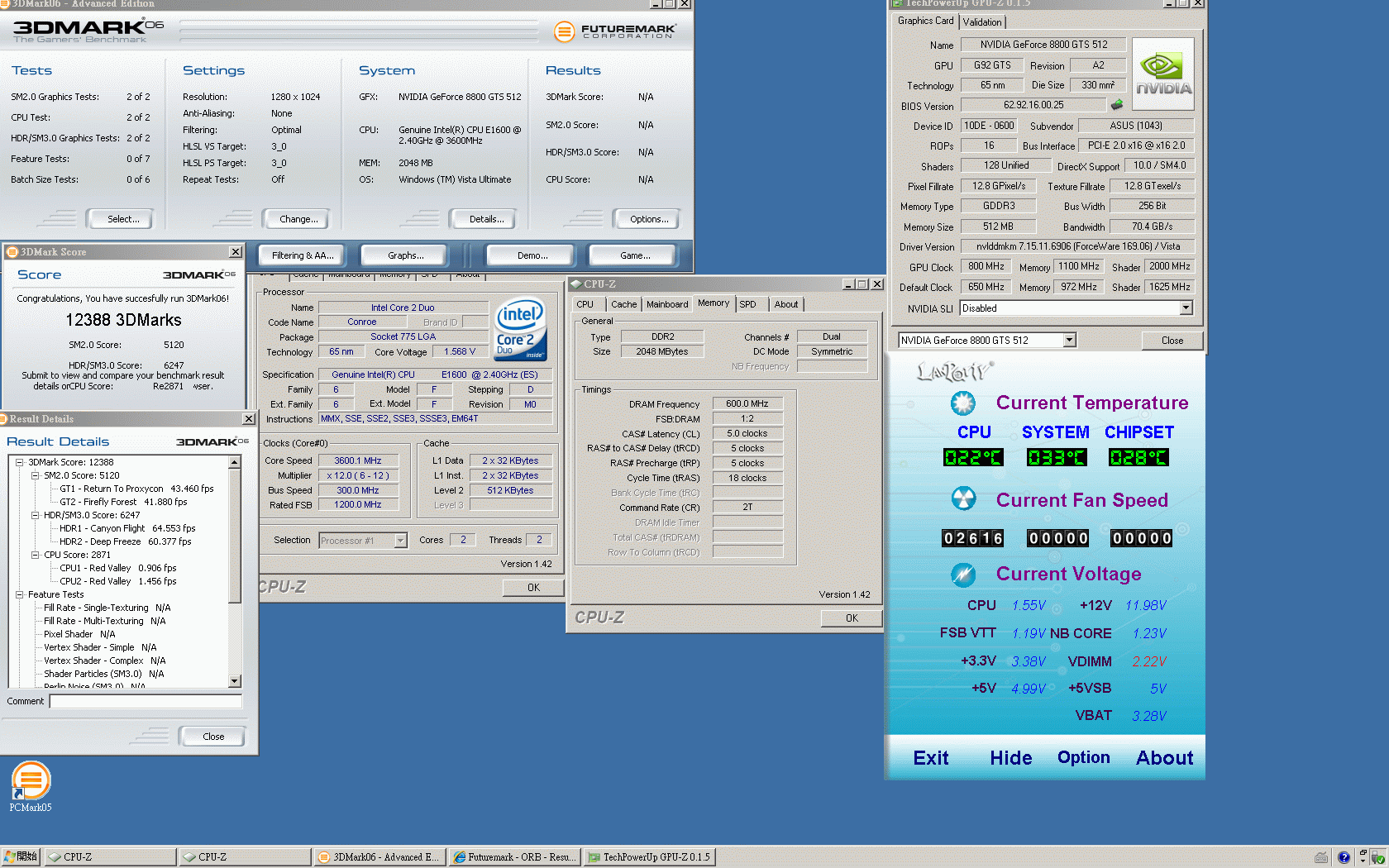1389x868 pixels.
Task: Collapse the HDR/SM3.0 Score 6247 node
Action: pyautogui.click(x=36, y=515)
